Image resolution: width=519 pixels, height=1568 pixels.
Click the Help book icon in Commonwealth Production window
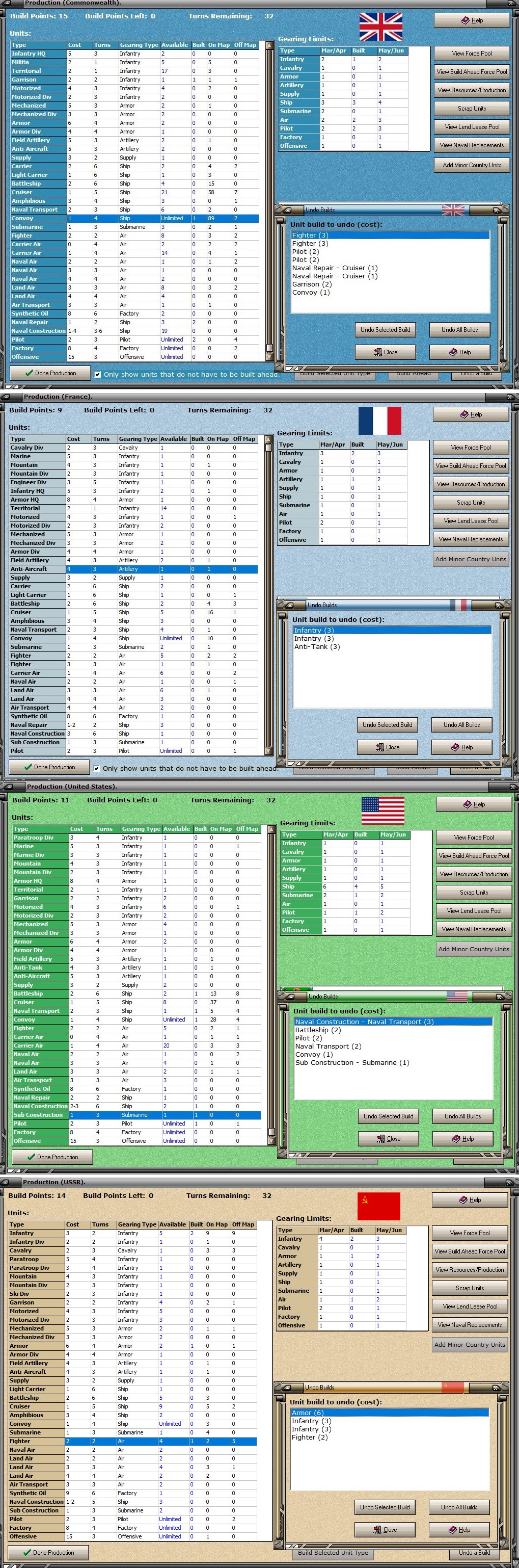click(x=466, y=21)
